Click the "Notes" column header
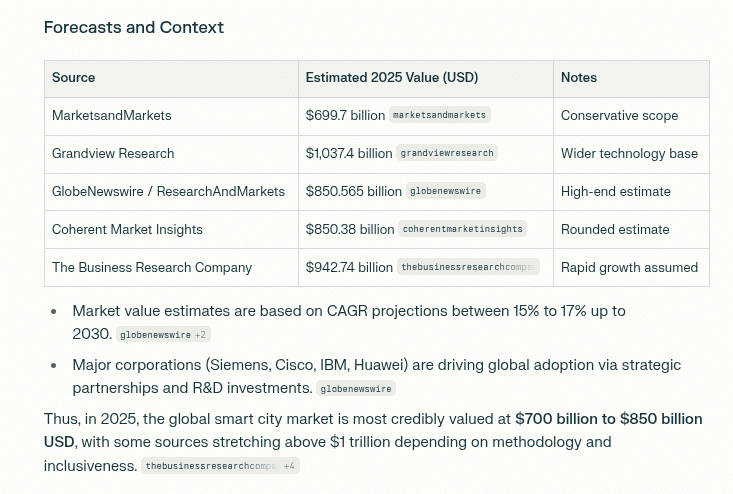 click(x=579, y=78)
